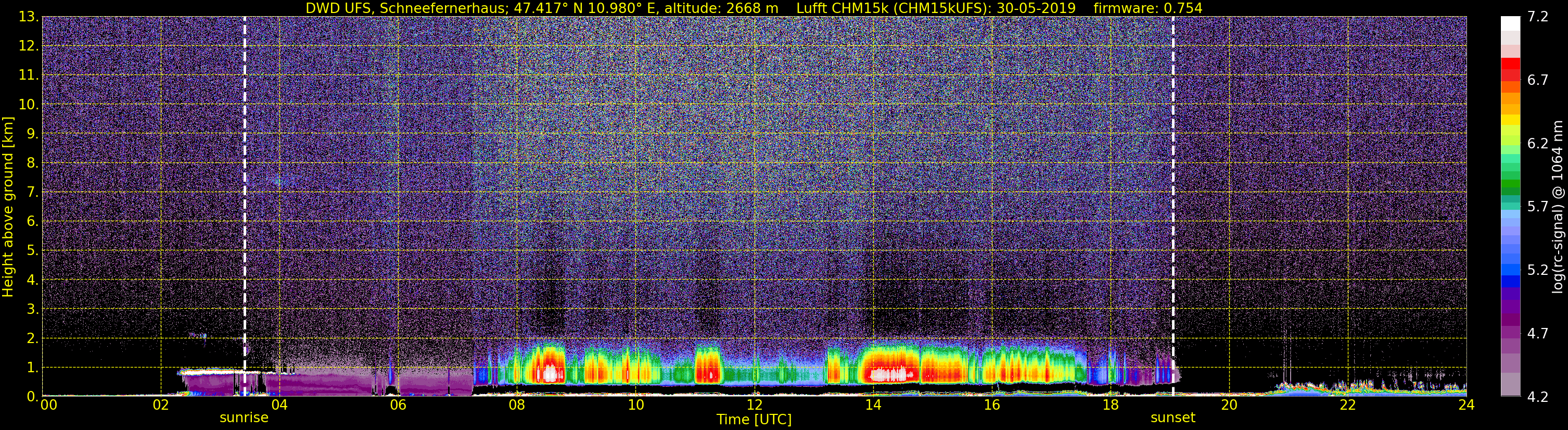This screenshot has height=430, width=1568.
Task: Click the colorbar value 4.7
Action: 1538,334
